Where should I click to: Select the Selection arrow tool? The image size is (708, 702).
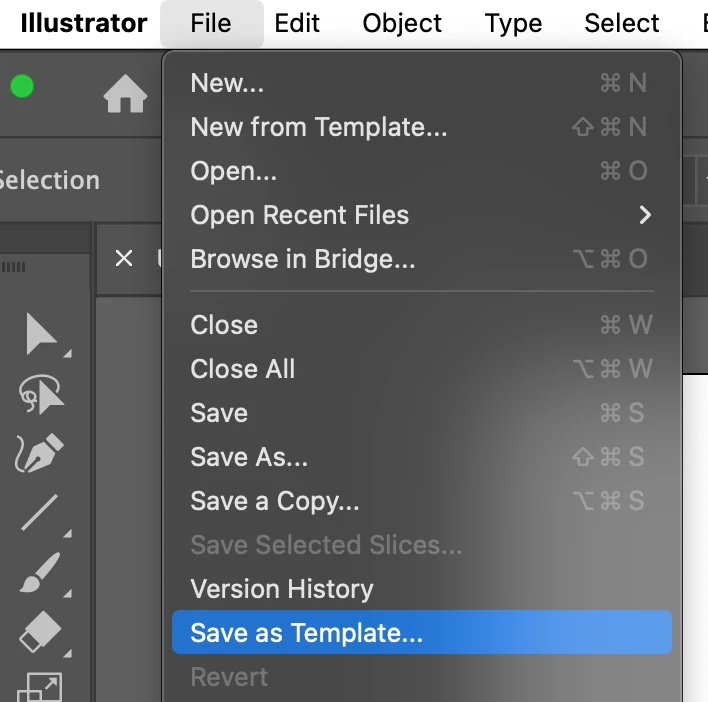pos(42,334)
